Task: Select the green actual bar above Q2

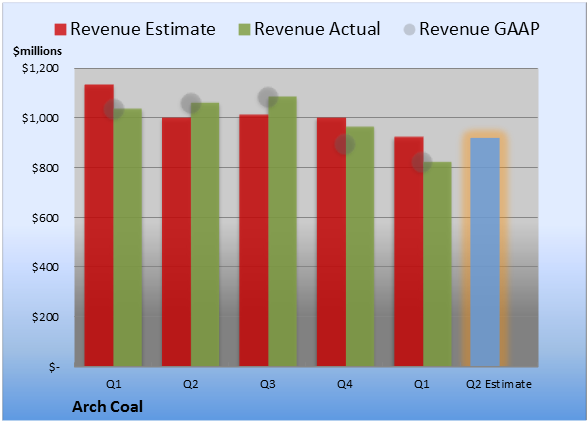Action: (x=205, y=234)
